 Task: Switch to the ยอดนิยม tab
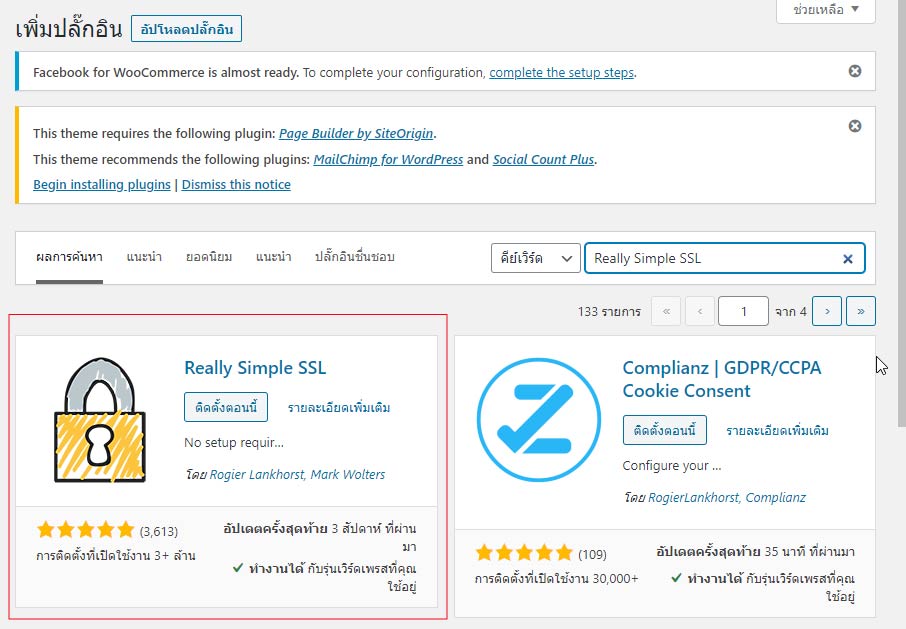209,257
